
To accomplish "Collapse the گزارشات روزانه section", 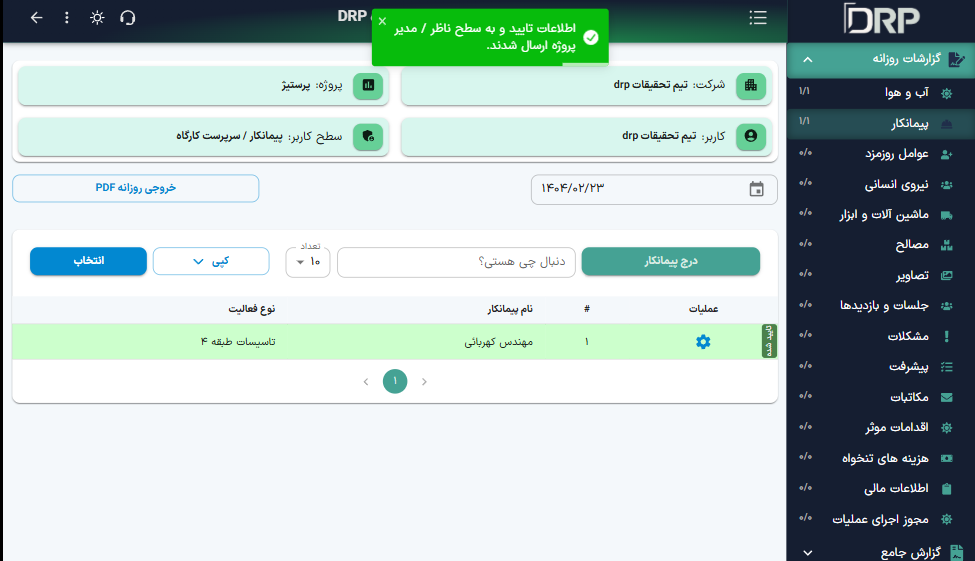I will (x=880, y=60).
